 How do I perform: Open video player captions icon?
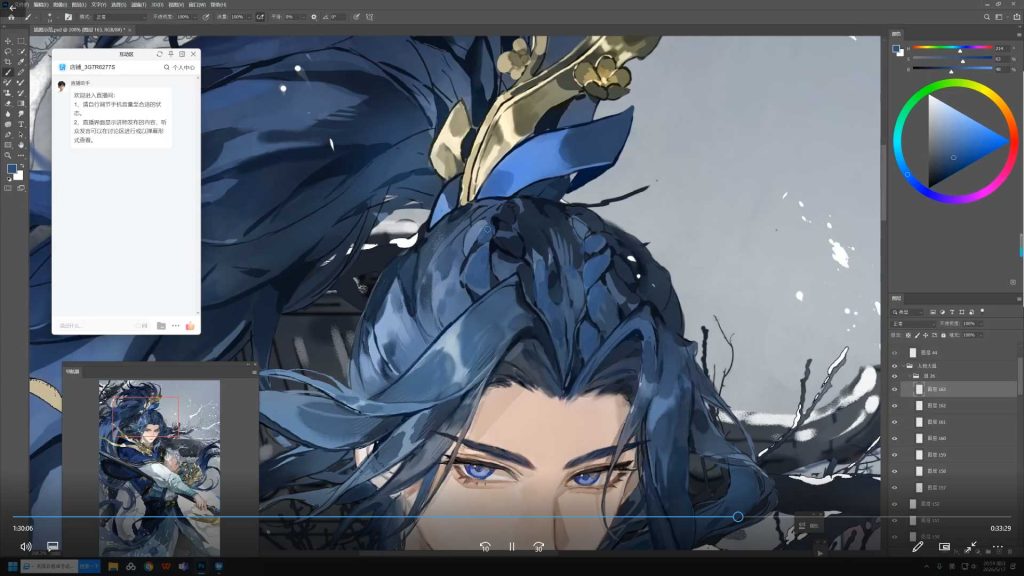click(53, 546)
